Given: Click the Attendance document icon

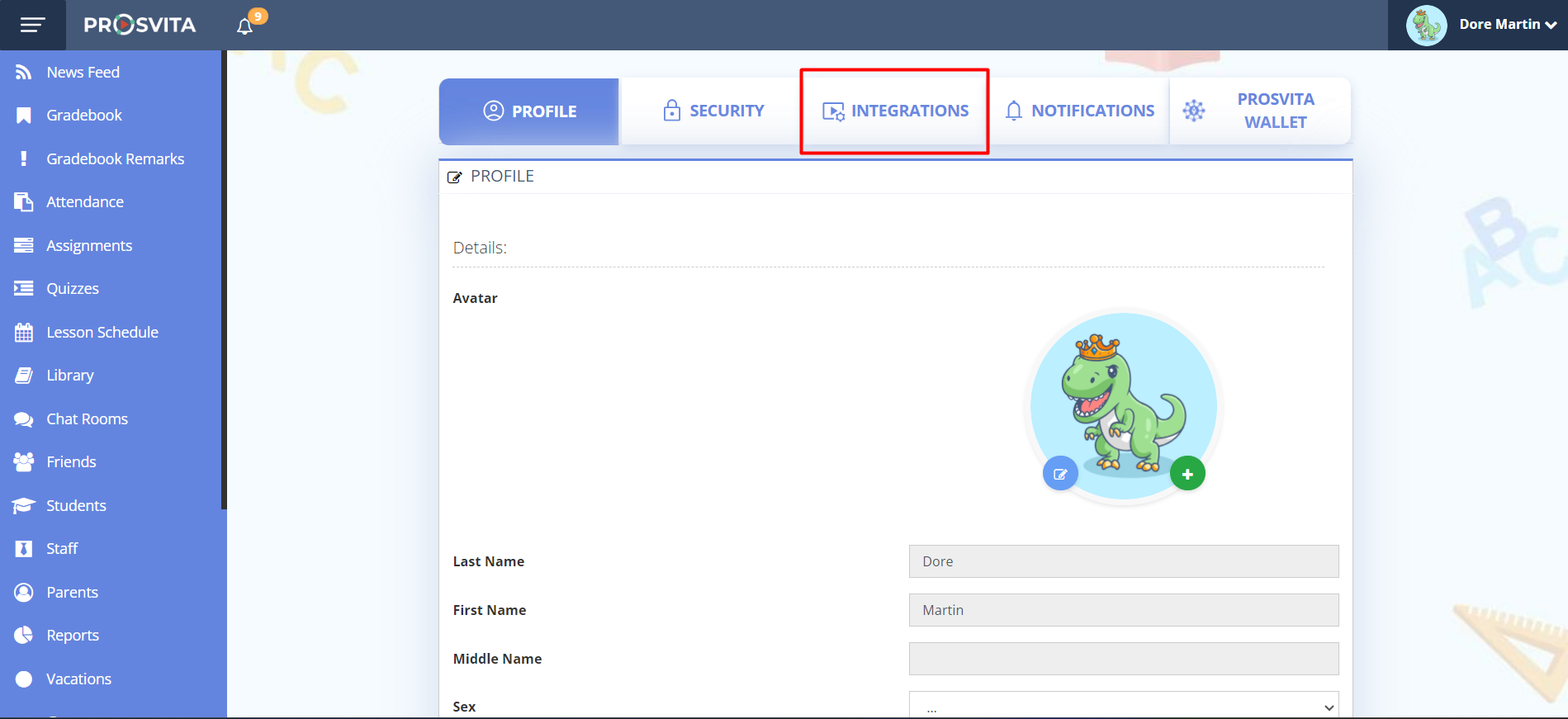Looking at the screenshot, I should click(x=24, y=202).
